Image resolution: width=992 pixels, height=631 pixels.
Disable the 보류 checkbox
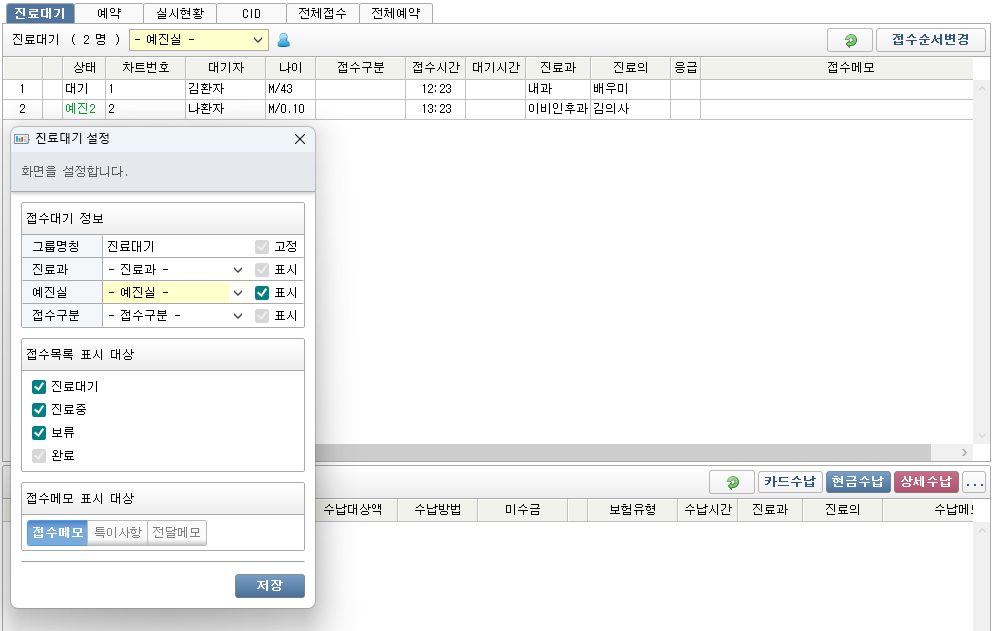(x=39, y=433)
